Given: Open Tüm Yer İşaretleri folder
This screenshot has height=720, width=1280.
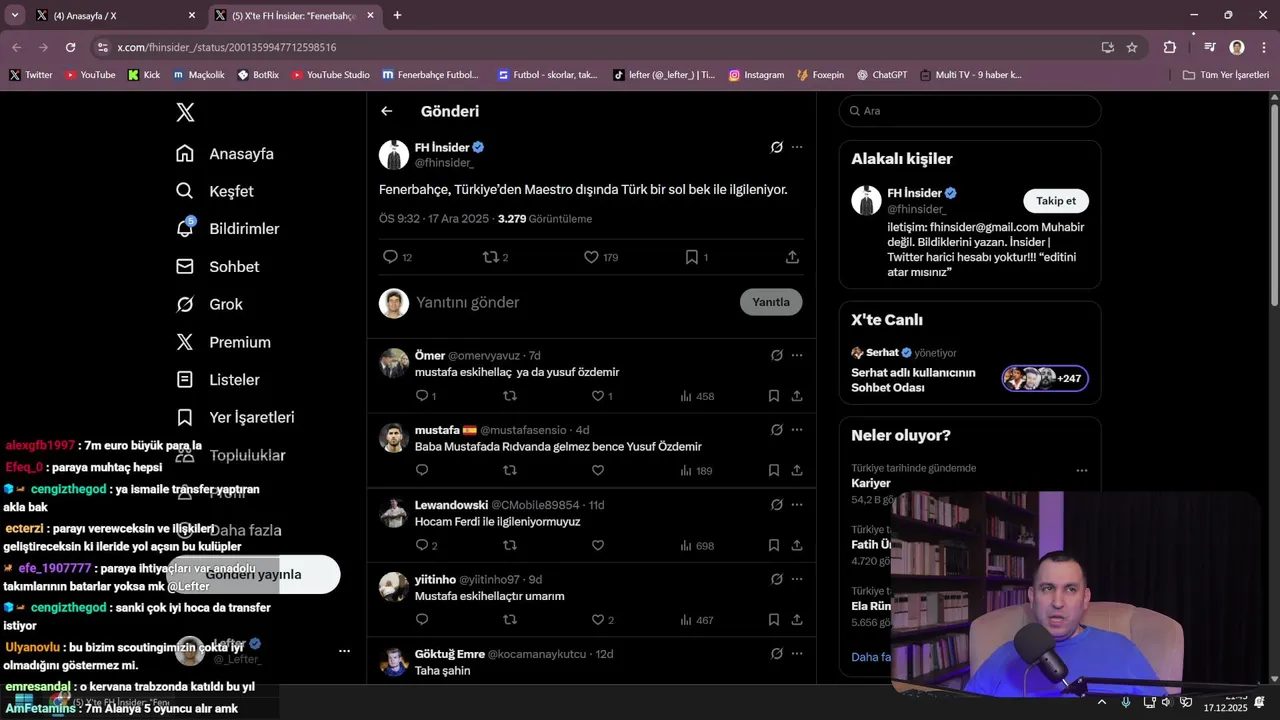Looking at the screenshot, I should click(1225, 75).
